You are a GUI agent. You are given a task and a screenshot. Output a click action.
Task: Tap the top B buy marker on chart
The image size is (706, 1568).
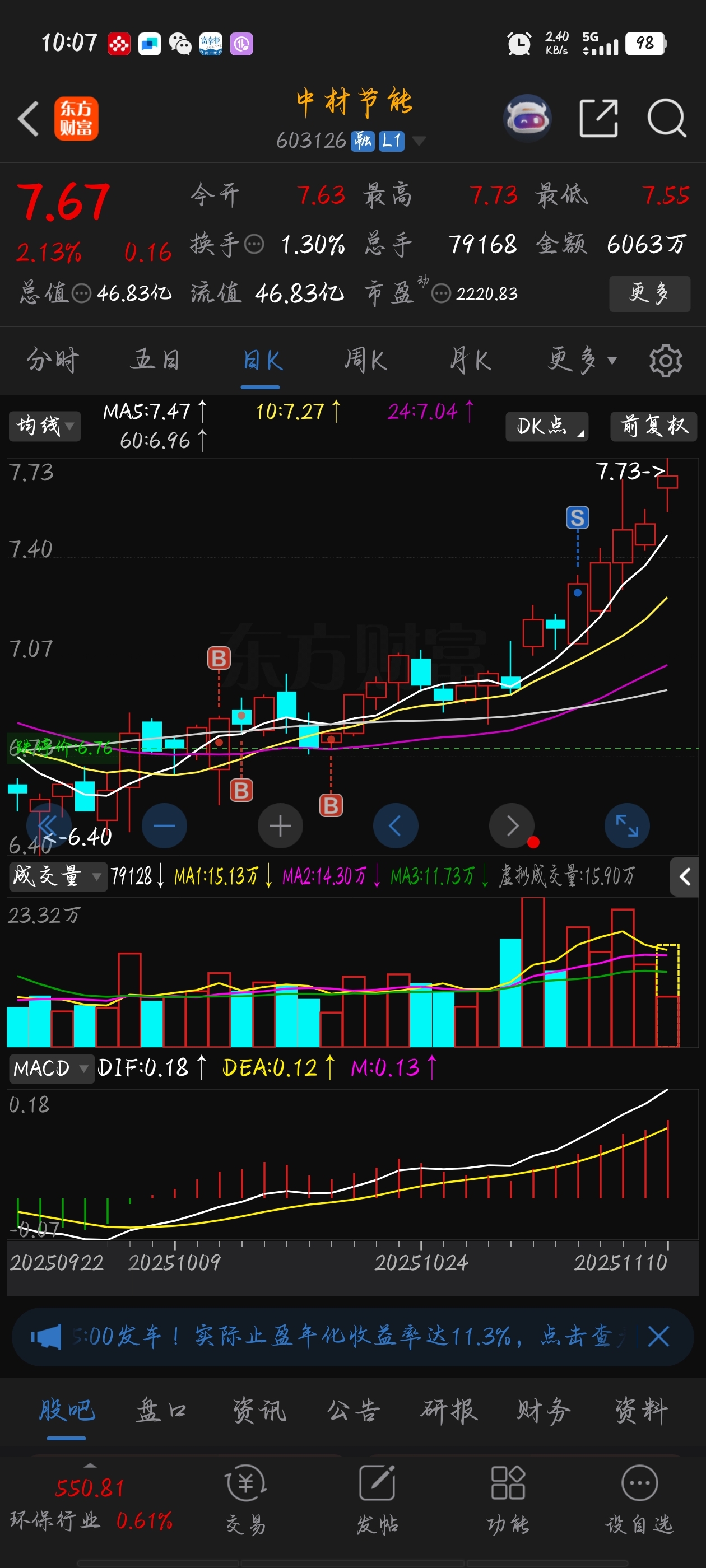click(219, 658)
